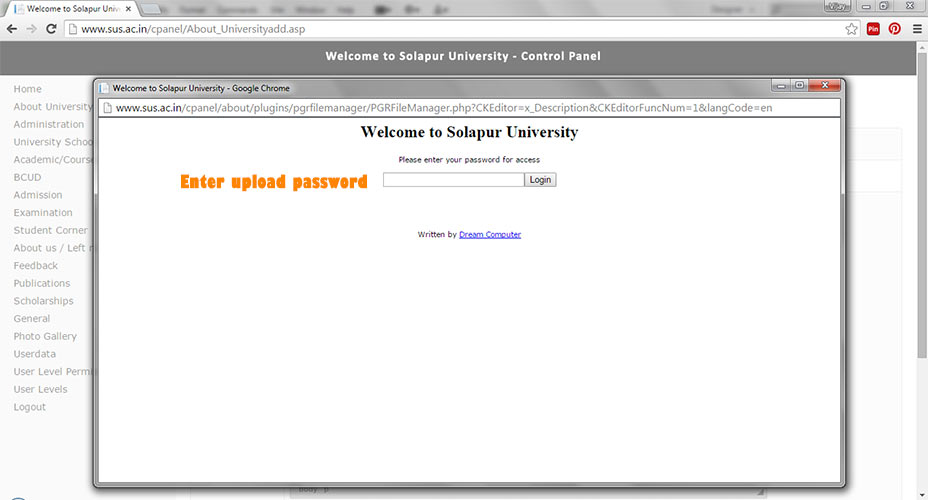Click the new tab button
928x500 pixels.
pyautogui.click(x=151, y=9)
